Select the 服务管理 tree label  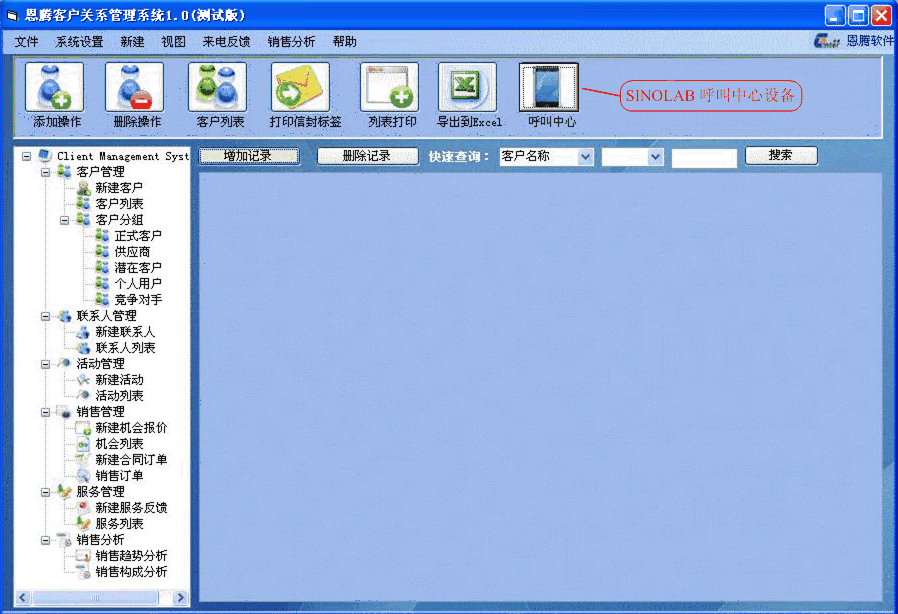[x=101, y=491]
